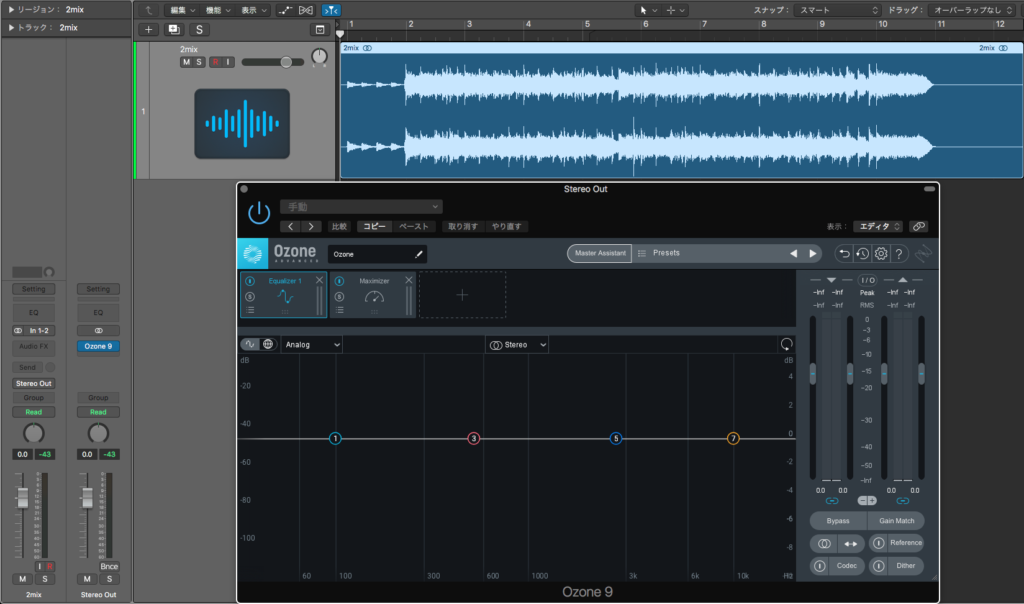Image resolution: width=1024 pixels, height=604 pixels.
Task: Toggle the Dither power button
Action: pyautogui.click(x=878, y=566)
